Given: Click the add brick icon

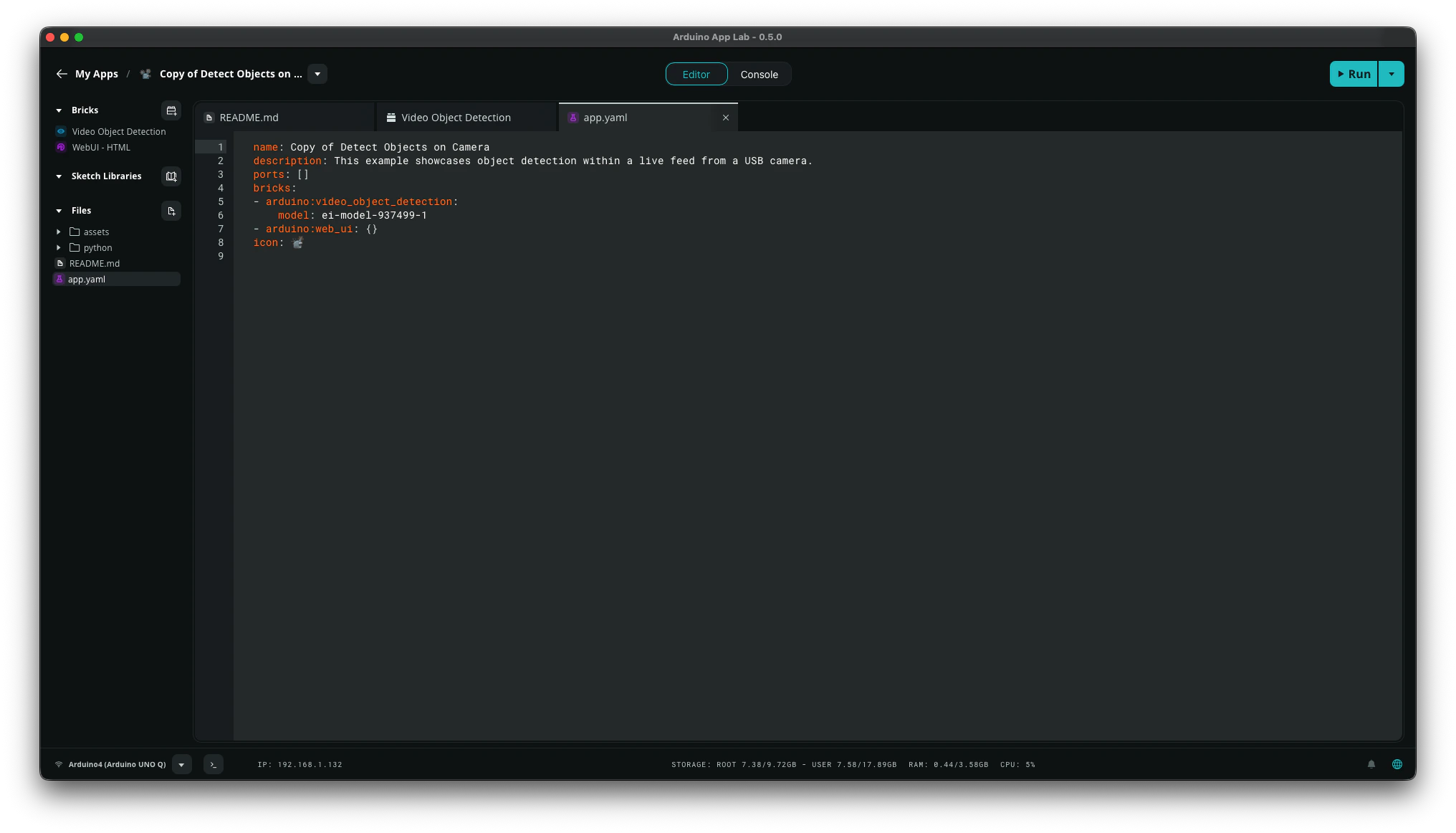Looking at the screenshot, I should [171, 110].
